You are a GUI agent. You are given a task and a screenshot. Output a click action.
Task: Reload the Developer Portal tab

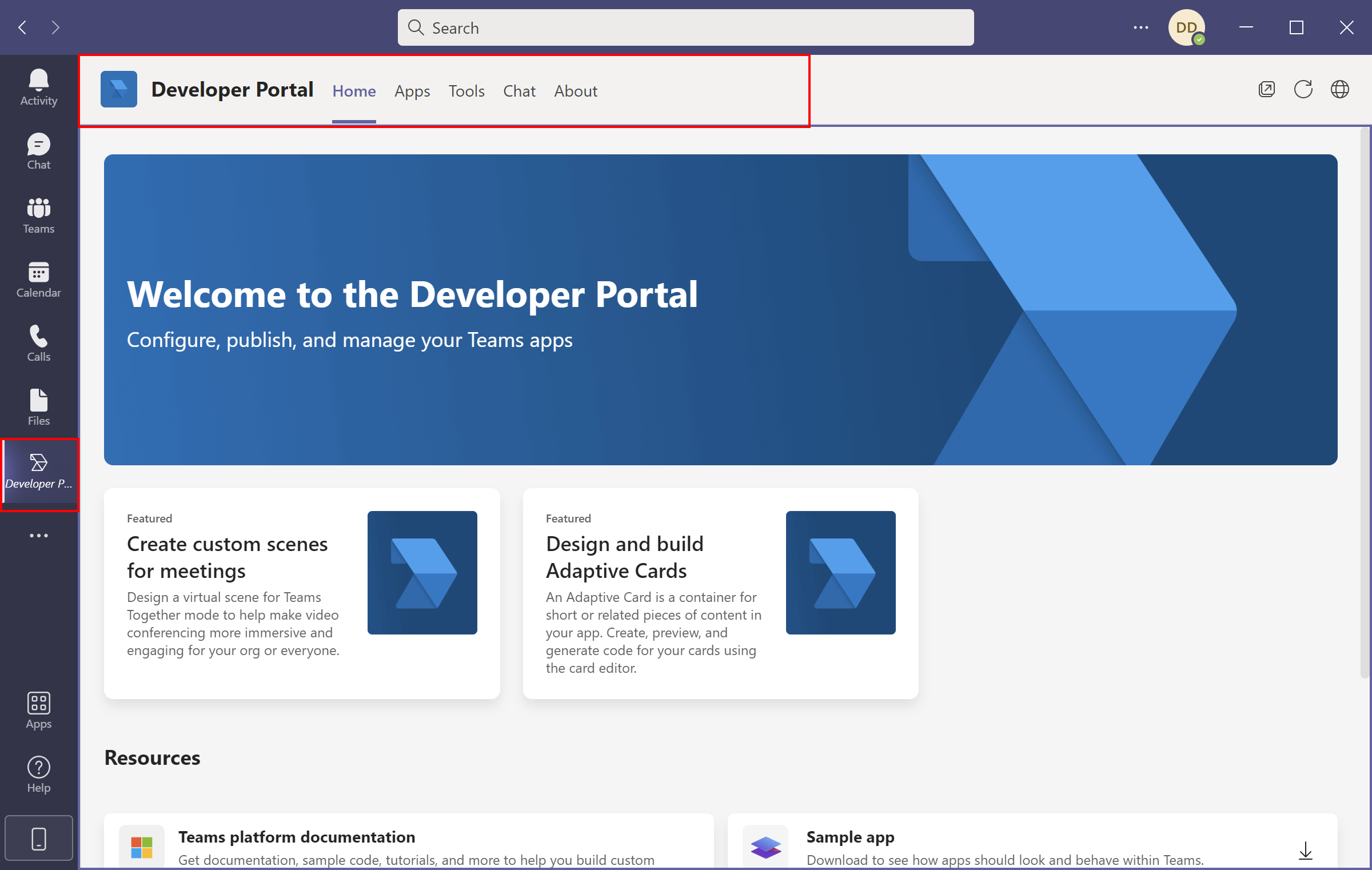(1303, 90)
